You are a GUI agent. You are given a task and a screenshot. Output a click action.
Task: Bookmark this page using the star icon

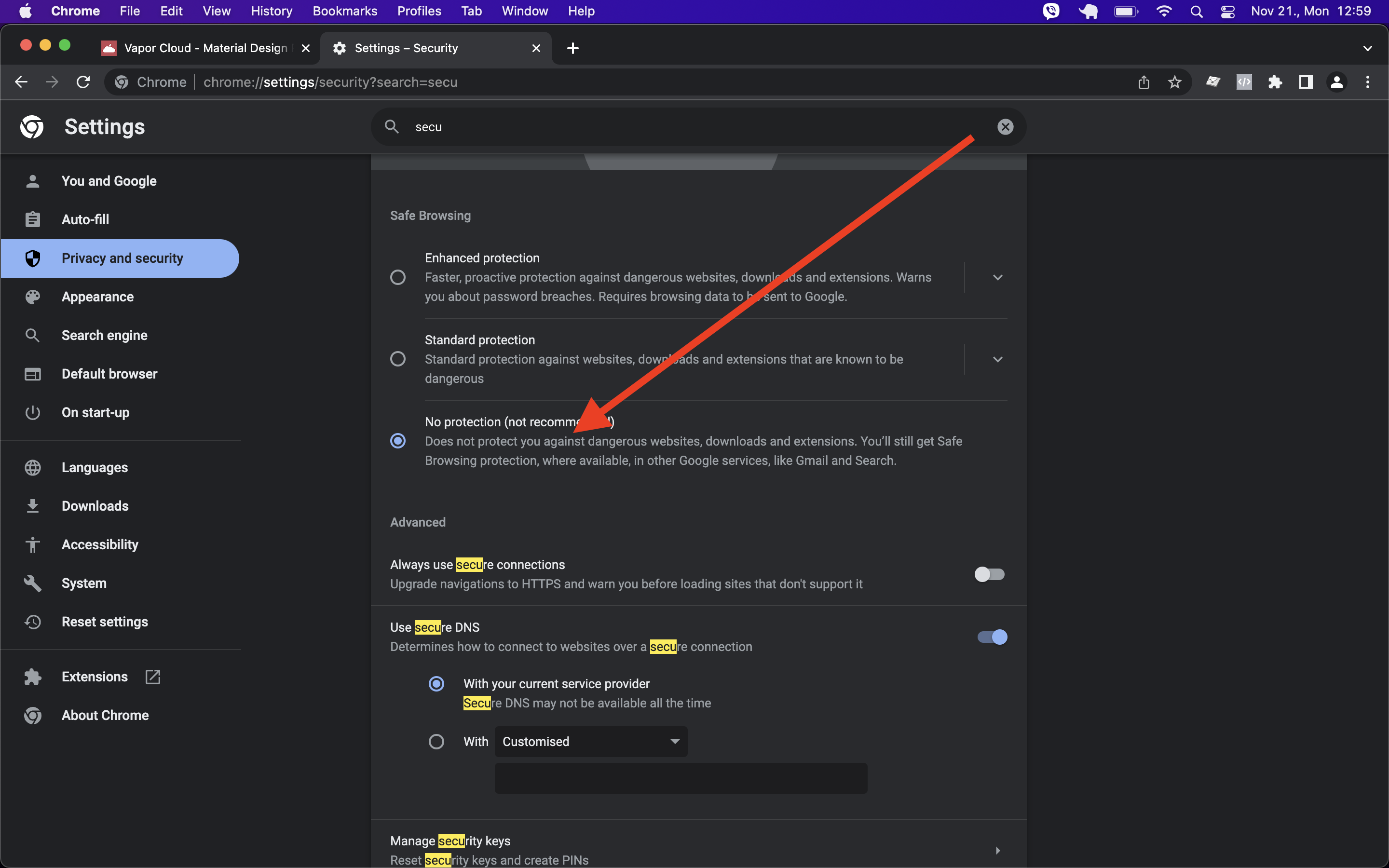(x=1174, y=82)
